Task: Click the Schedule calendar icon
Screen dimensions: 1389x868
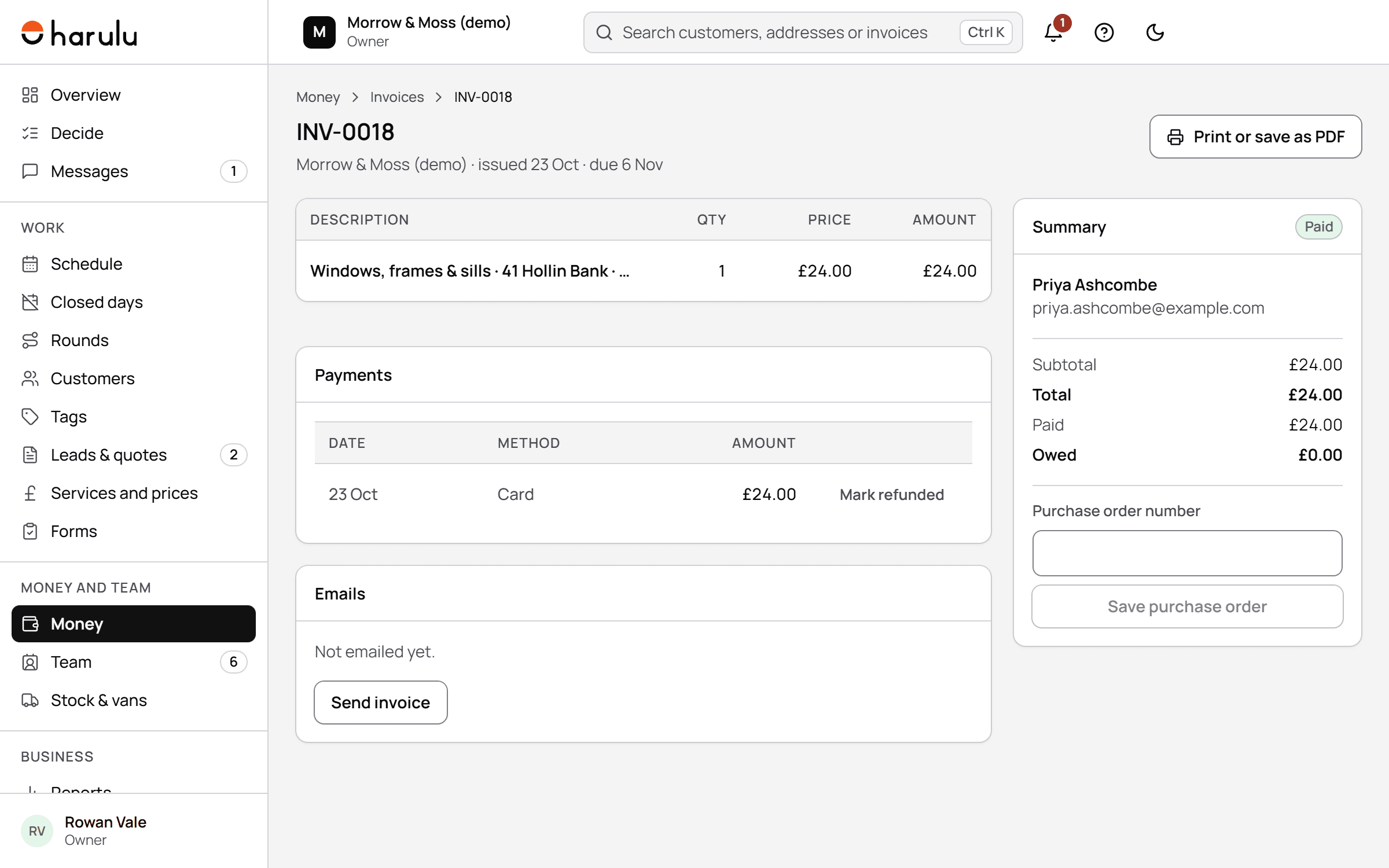Action: [30, 264]
